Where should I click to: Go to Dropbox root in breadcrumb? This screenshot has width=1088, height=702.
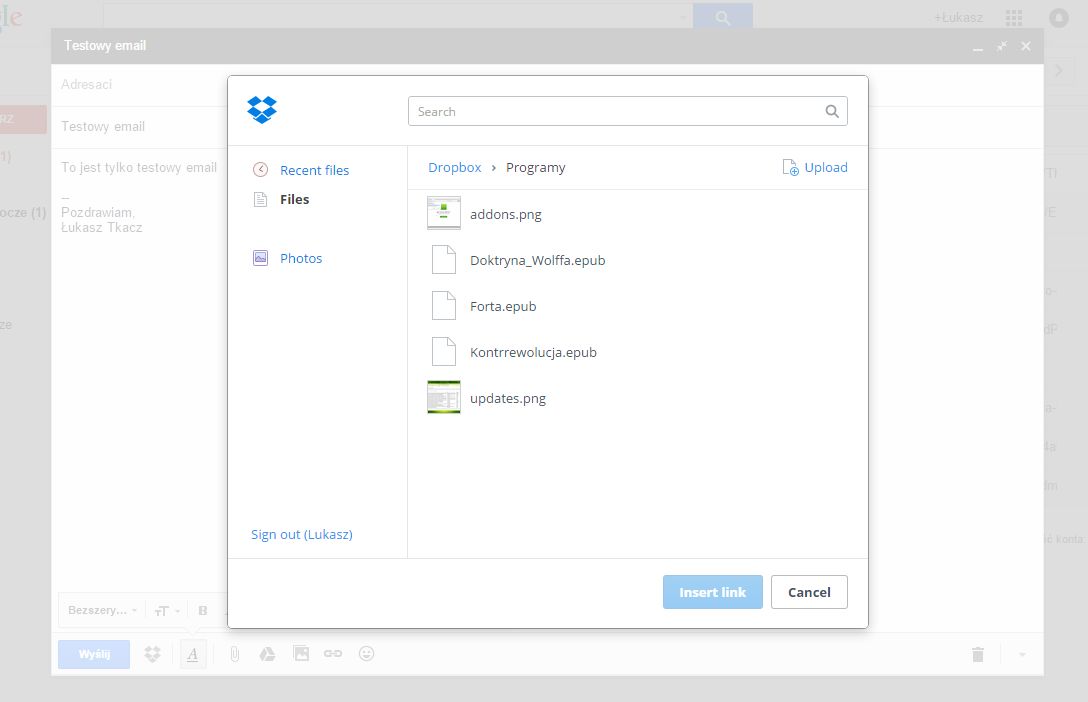coord(454,167)
